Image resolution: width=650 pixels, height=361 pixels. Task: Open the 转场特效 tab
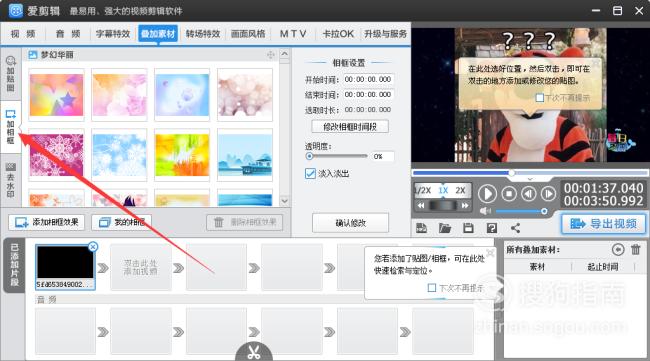click(x=203, y=34)
